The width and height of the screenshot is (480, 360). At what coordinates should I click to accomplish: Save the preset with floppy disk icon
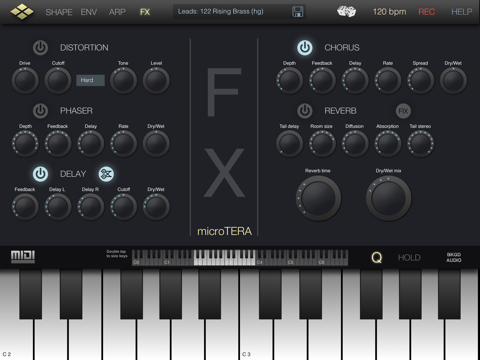[297, 12]
